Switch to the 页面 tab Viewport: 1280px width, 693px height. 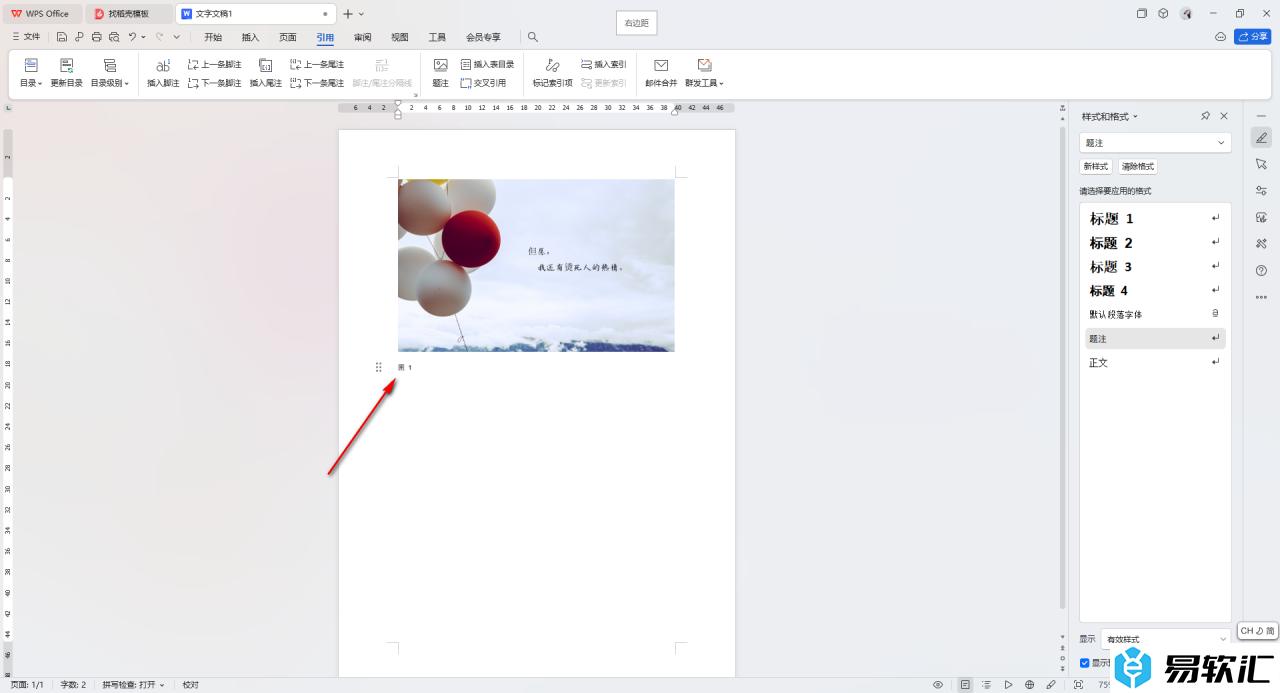288,37
